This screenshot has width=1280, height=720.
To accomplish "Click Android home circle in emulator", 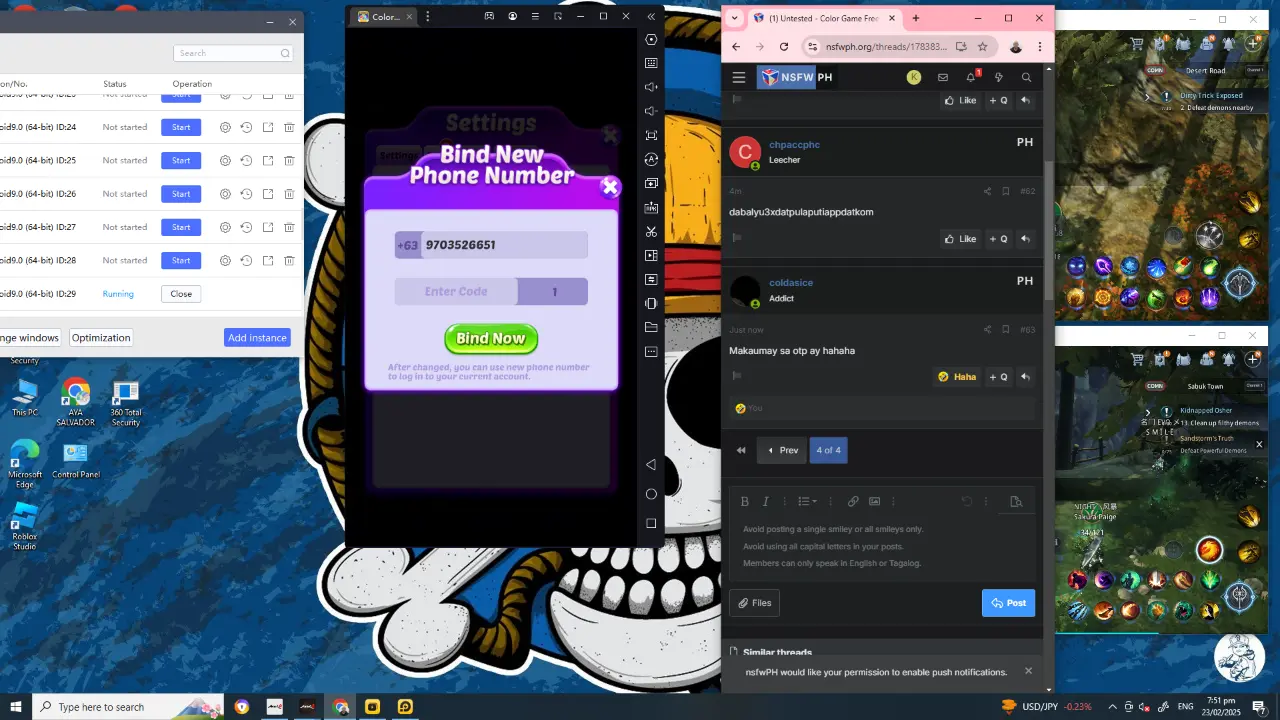I will tap(651, 494).
